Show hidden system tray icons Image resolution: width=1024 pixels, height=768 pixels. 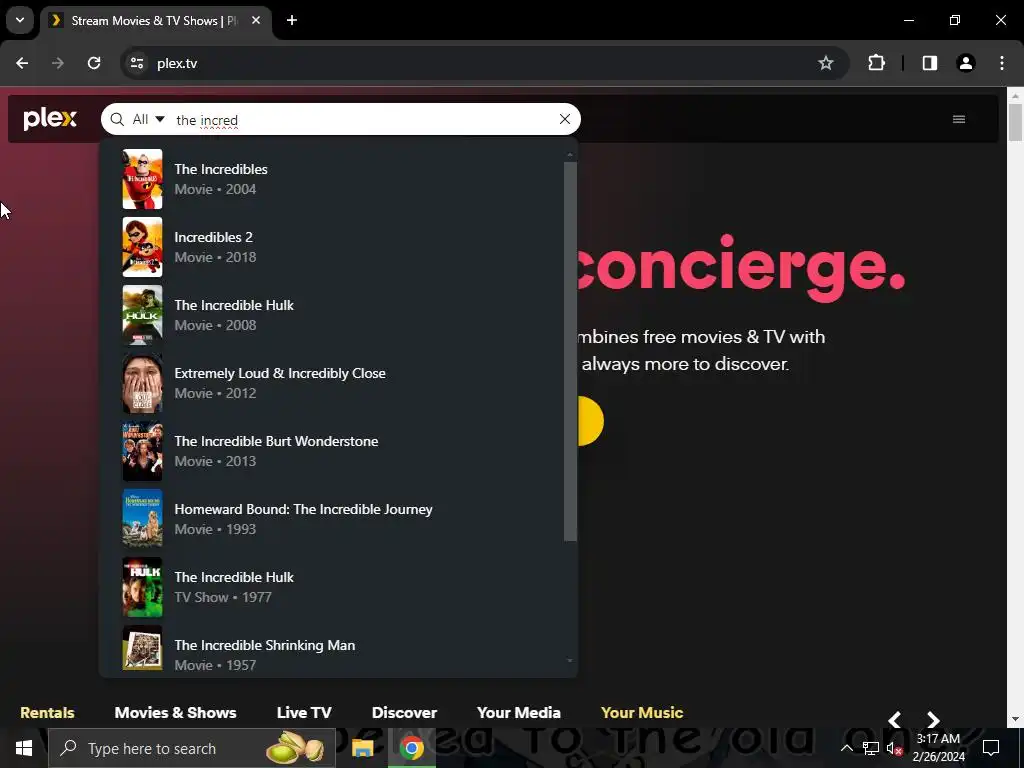(x=846, y=748)
